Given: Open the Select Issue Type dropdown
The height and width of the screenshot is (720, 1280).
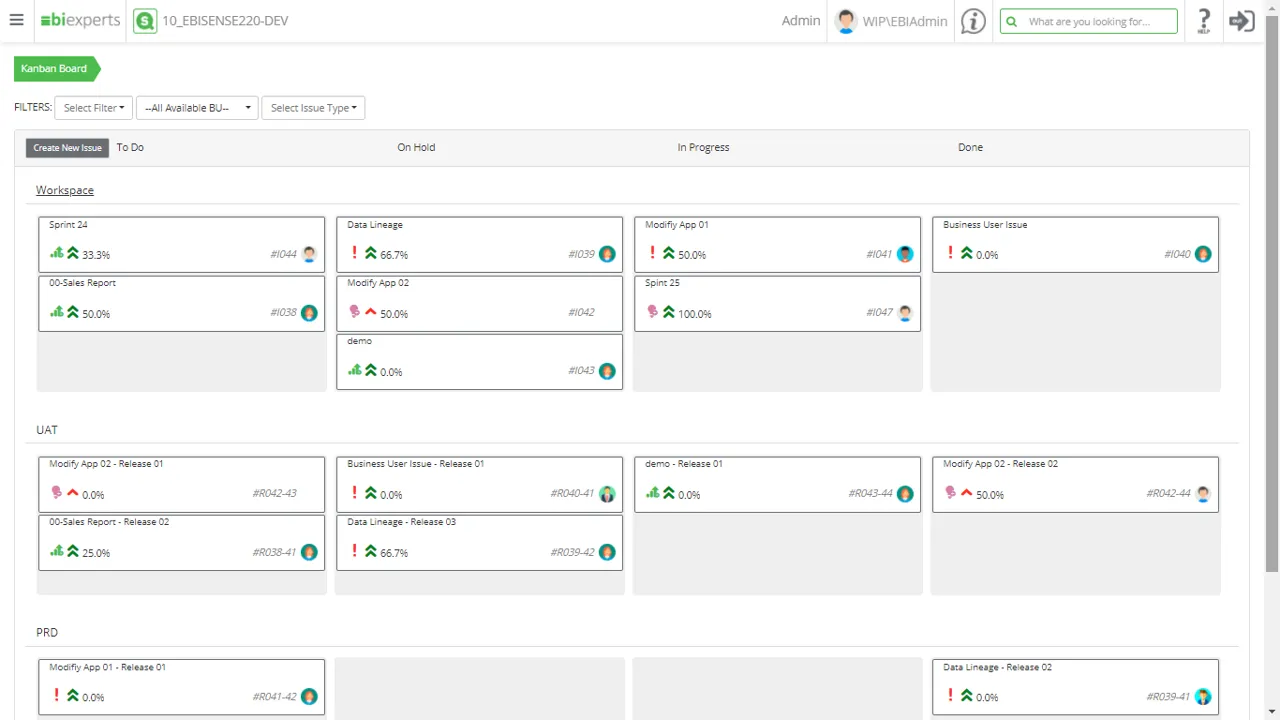Looking at the screenshot, I should click(313, 108).
